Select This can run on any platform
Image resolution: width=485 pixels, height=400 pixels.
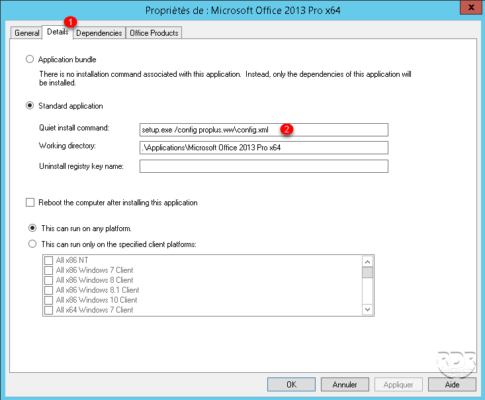click(x=32, y=228)
